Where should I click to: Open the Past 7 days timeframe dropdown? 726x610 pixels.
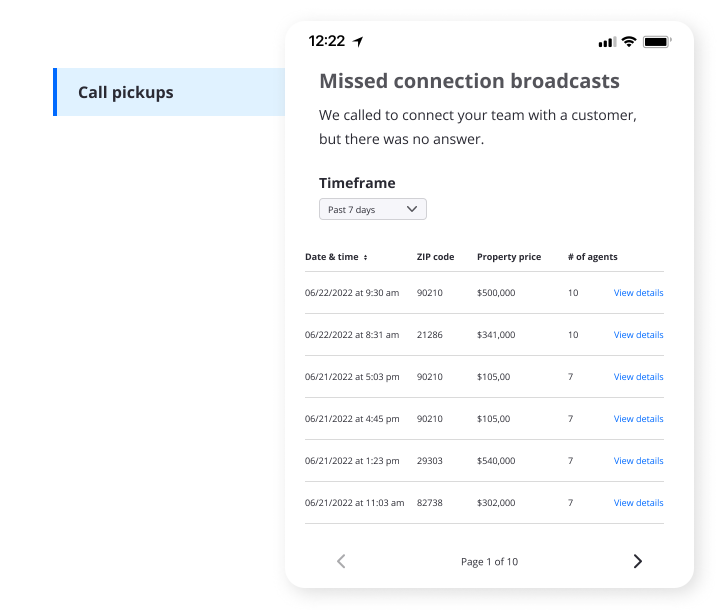[x=373, y=210]
